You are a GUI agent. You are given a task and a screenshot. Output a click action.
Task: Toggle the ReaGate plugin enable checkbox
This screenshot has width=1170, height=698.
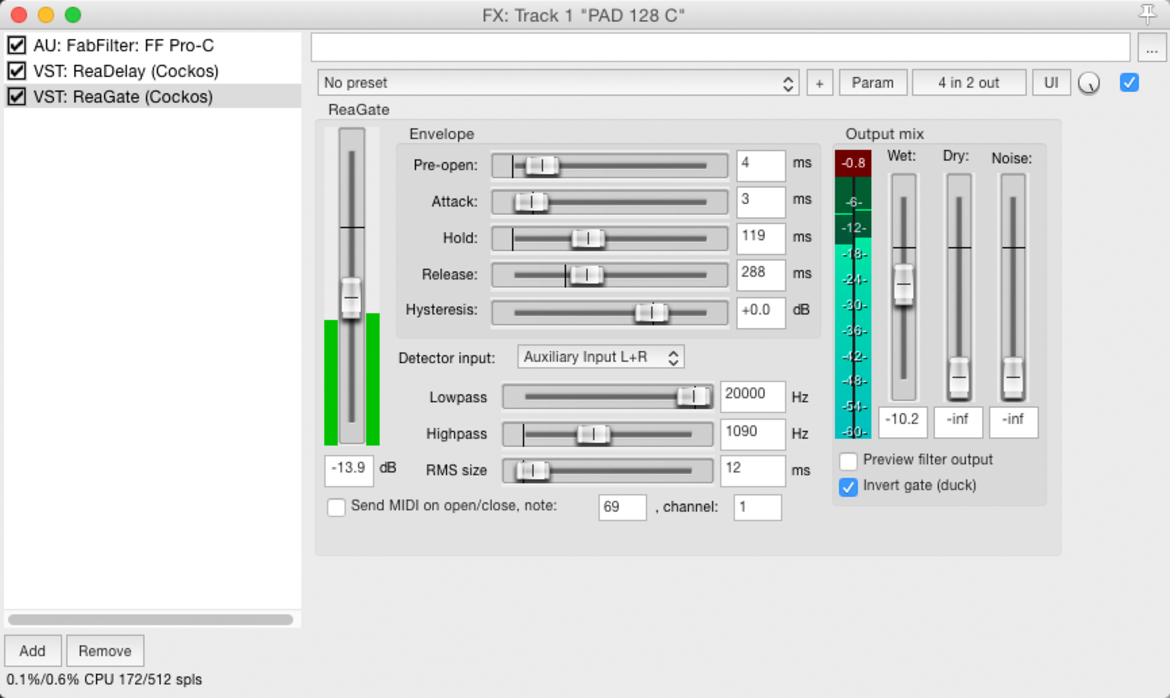click(16, 96)
